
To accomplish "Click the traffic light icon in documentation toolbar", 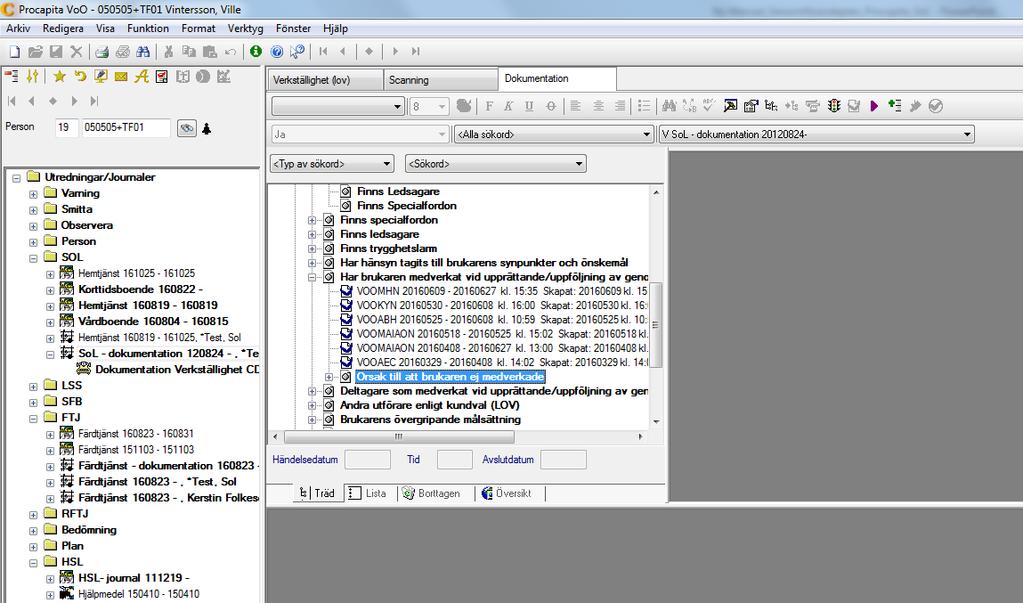I will coord(833,106).
